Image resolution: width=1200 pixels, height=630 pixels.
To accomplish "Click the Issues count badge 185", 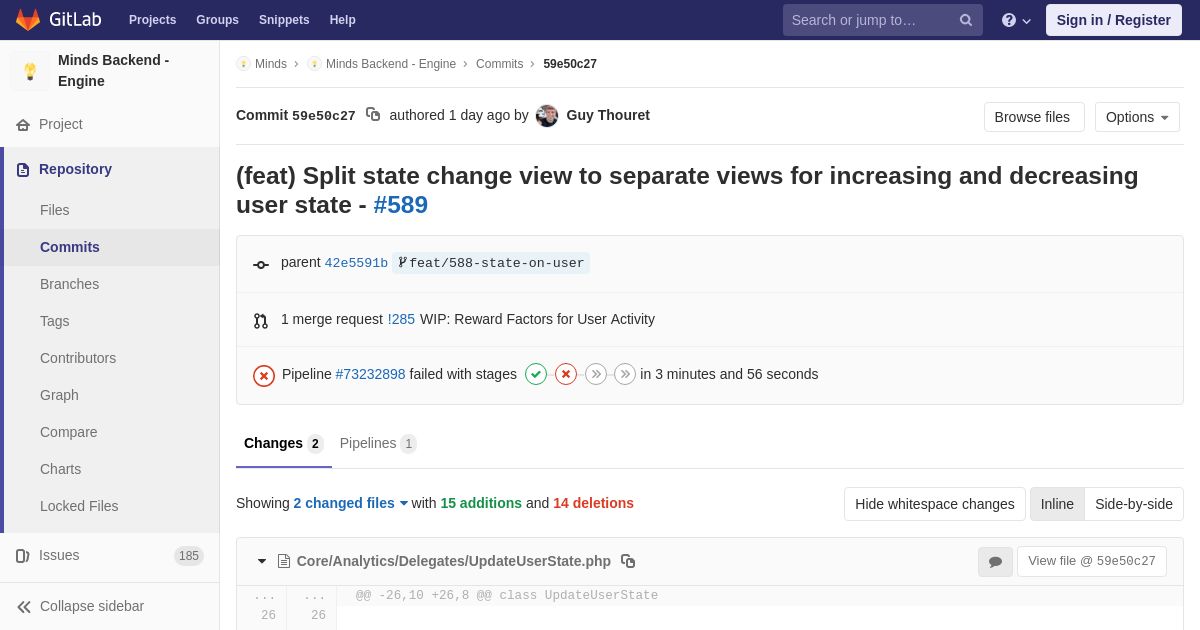I will point(189,556).
